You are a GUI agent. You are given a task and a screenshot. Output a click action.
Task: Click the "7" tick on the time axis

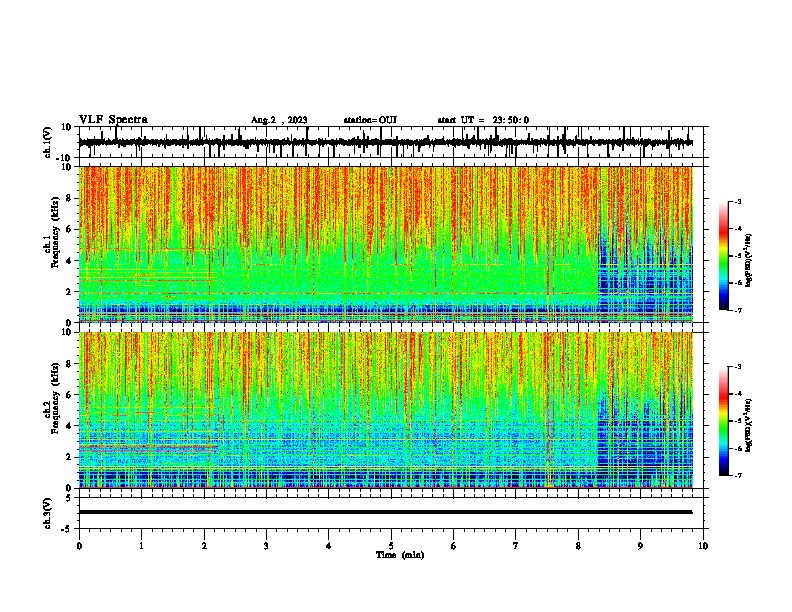516,546
